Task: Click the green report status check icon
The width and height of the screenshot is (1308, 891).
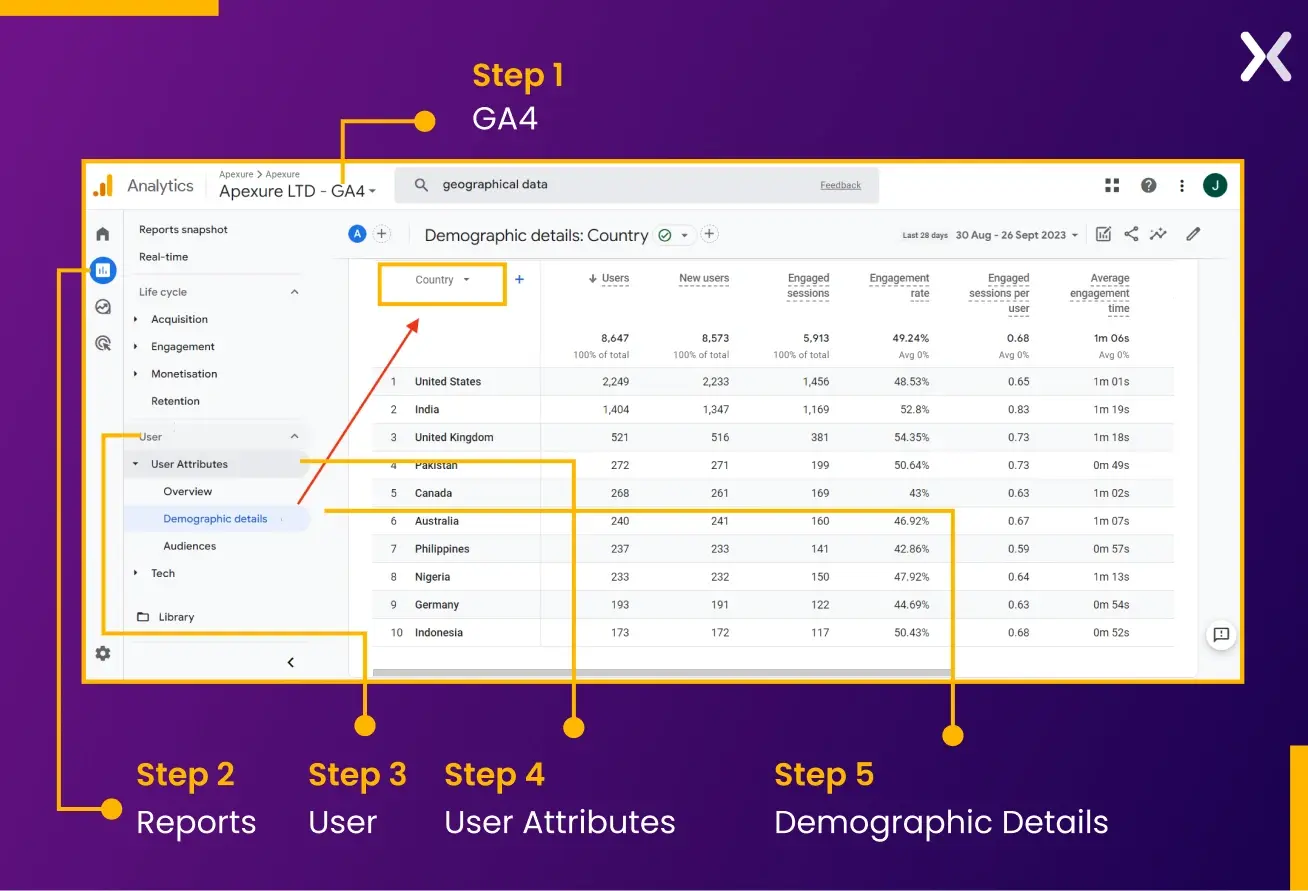Action: (x=665, y=236)
